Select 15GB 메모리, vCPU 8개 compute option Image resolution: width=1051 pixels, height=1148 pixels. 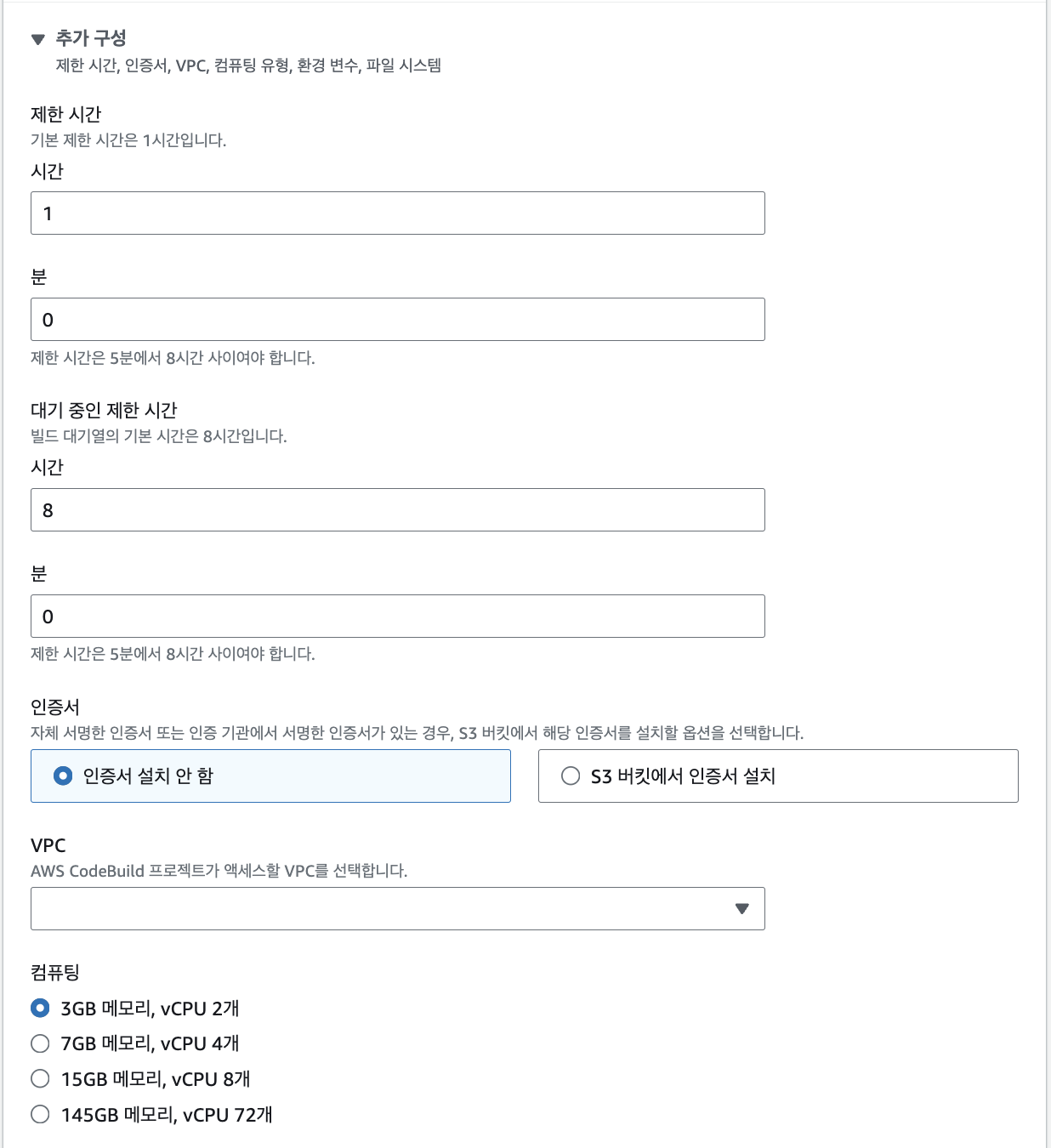(x=39, y=1079)
